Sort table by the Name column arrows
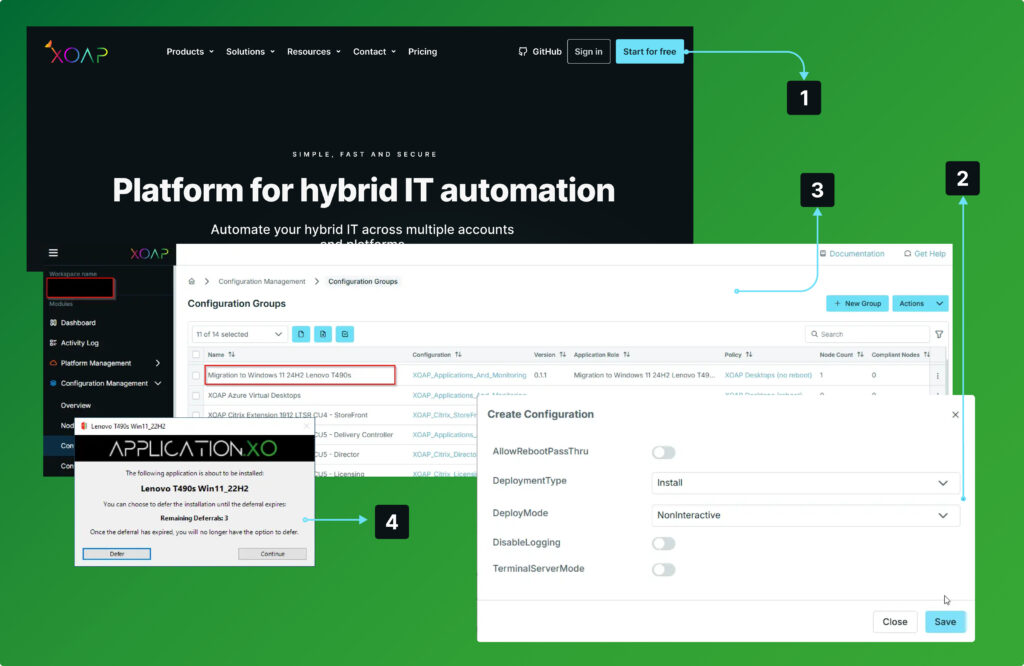The width and height of the screenshot is (1024, 666). coord(232,355)
